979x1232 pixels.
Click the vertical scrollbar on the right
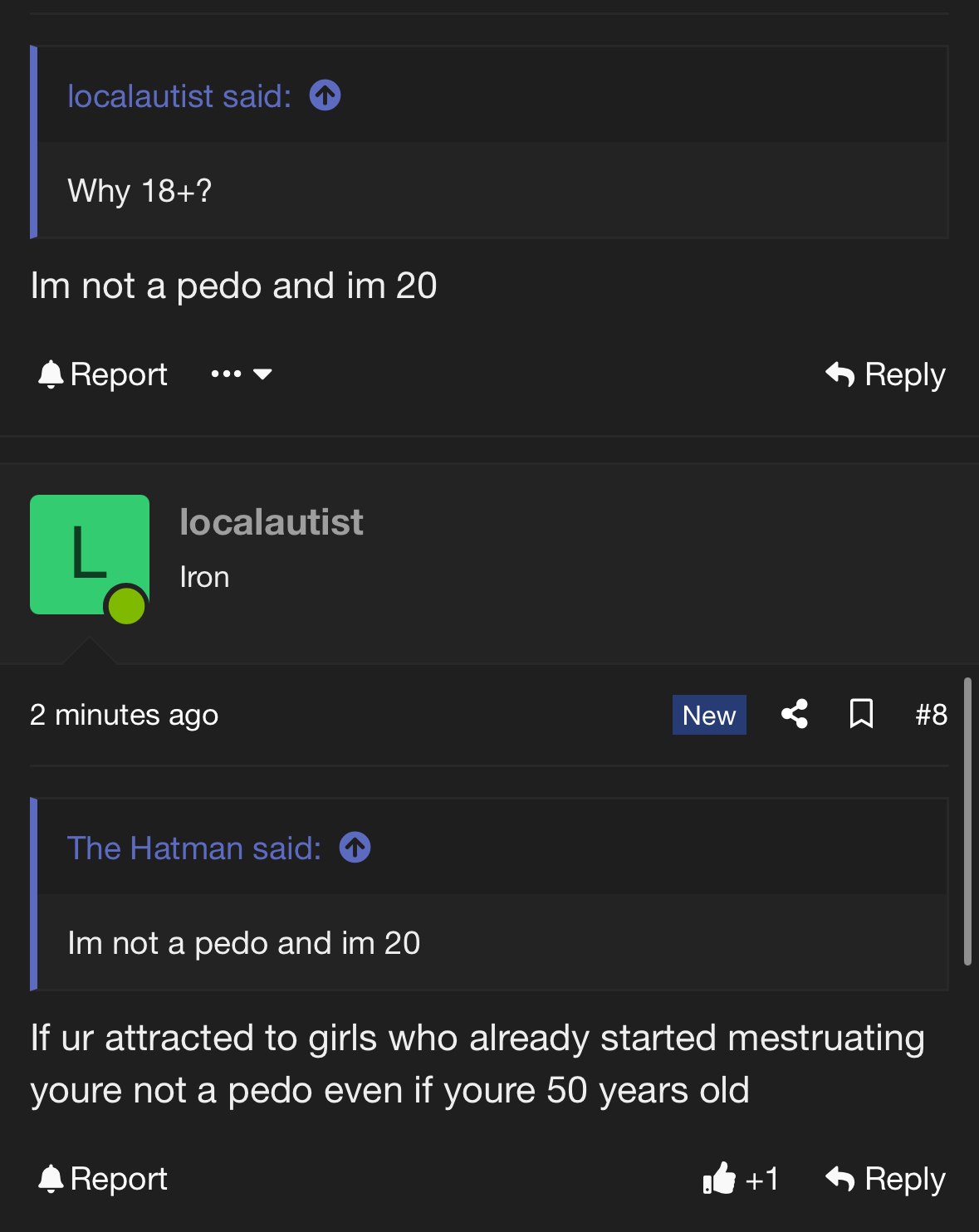(967, 821)
